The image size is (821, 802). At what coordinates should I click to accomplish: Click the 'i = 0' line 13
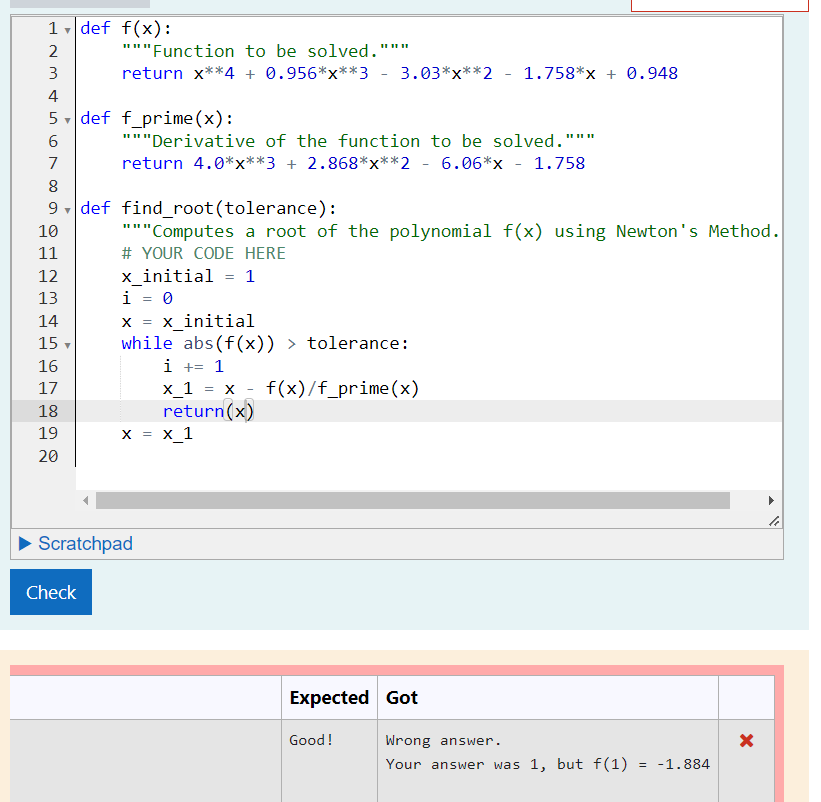(147, 298)
